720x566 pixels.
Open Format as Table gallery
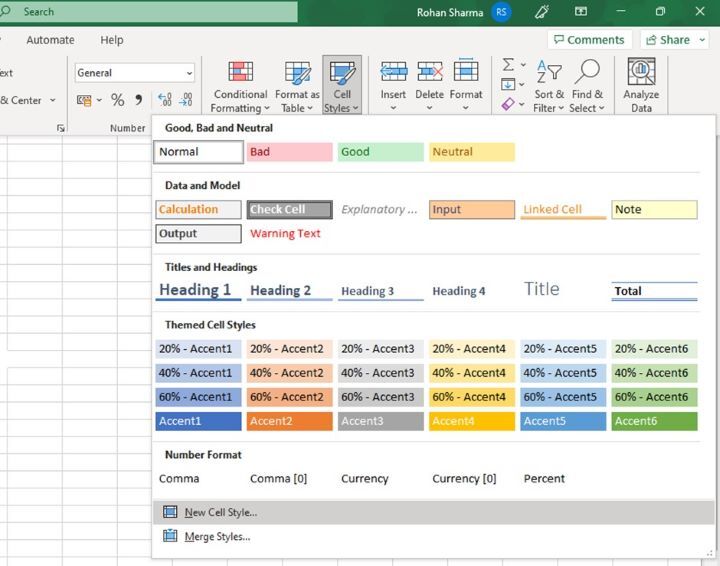297,86
